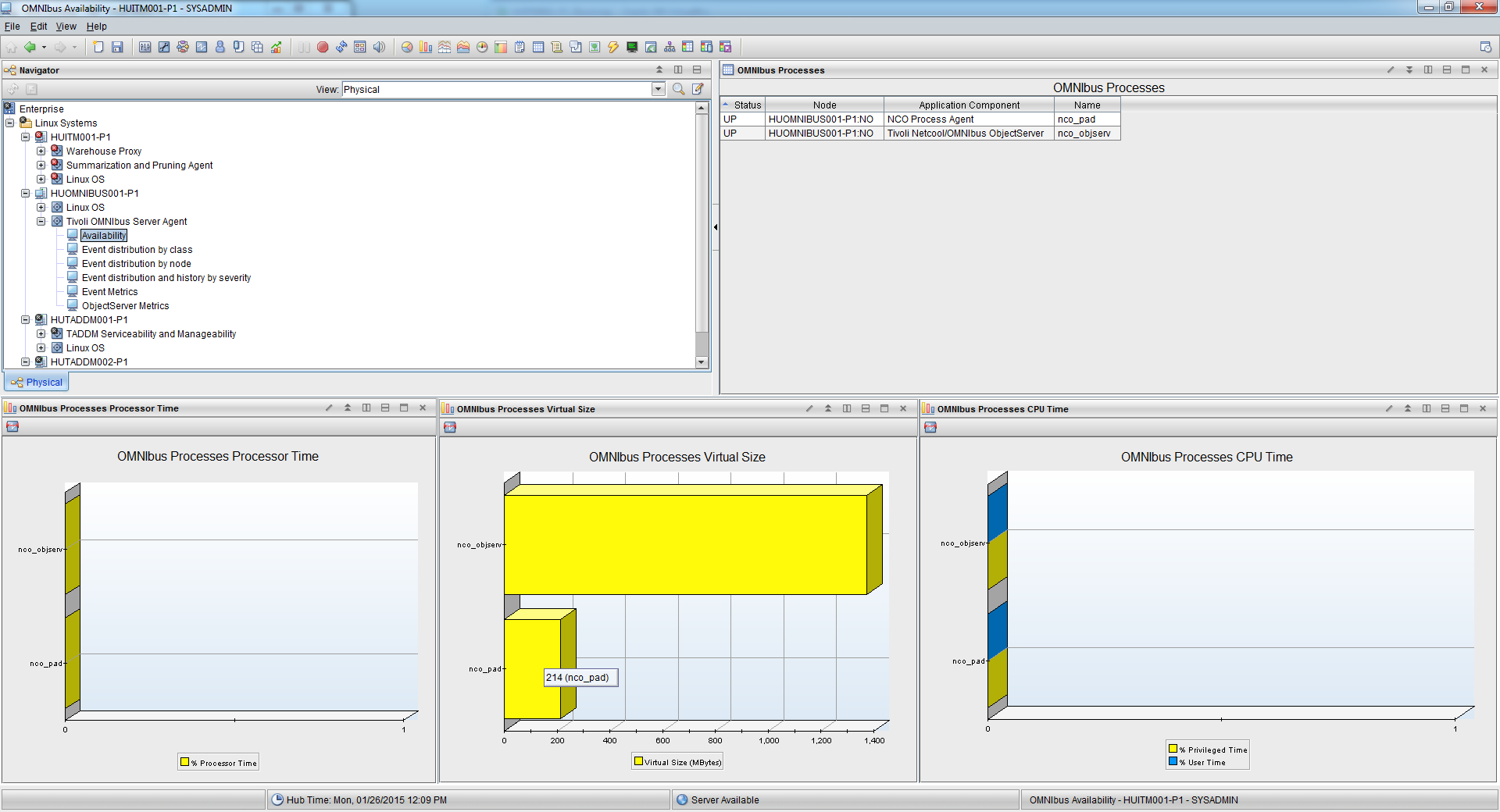This screenshot has height=812, width=1500.
Task: Click the Name column header
Action: tap(1087, 105)
